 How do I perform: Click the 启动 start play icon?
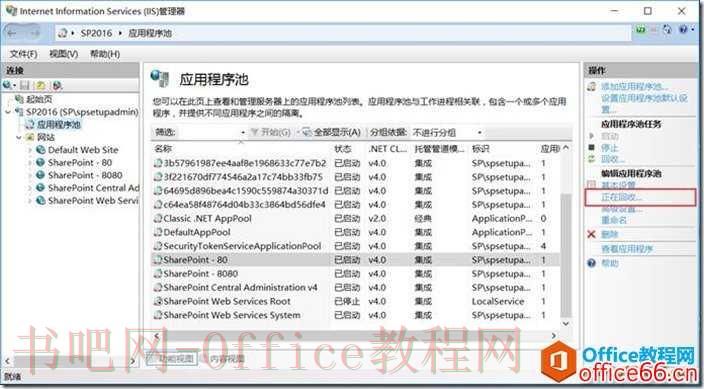coord(592,136)
